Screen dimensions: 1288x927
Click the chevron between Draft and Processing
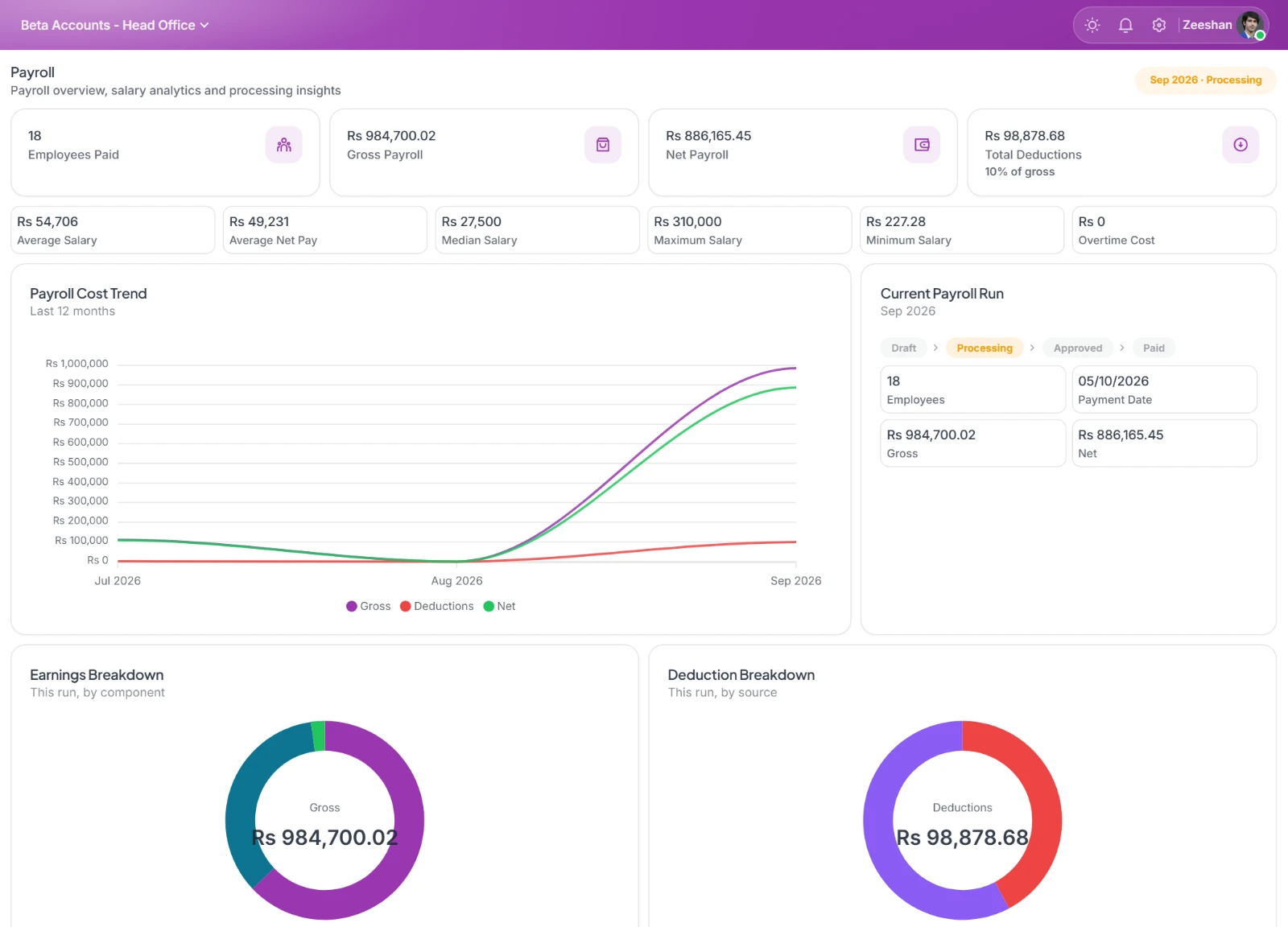935,348
